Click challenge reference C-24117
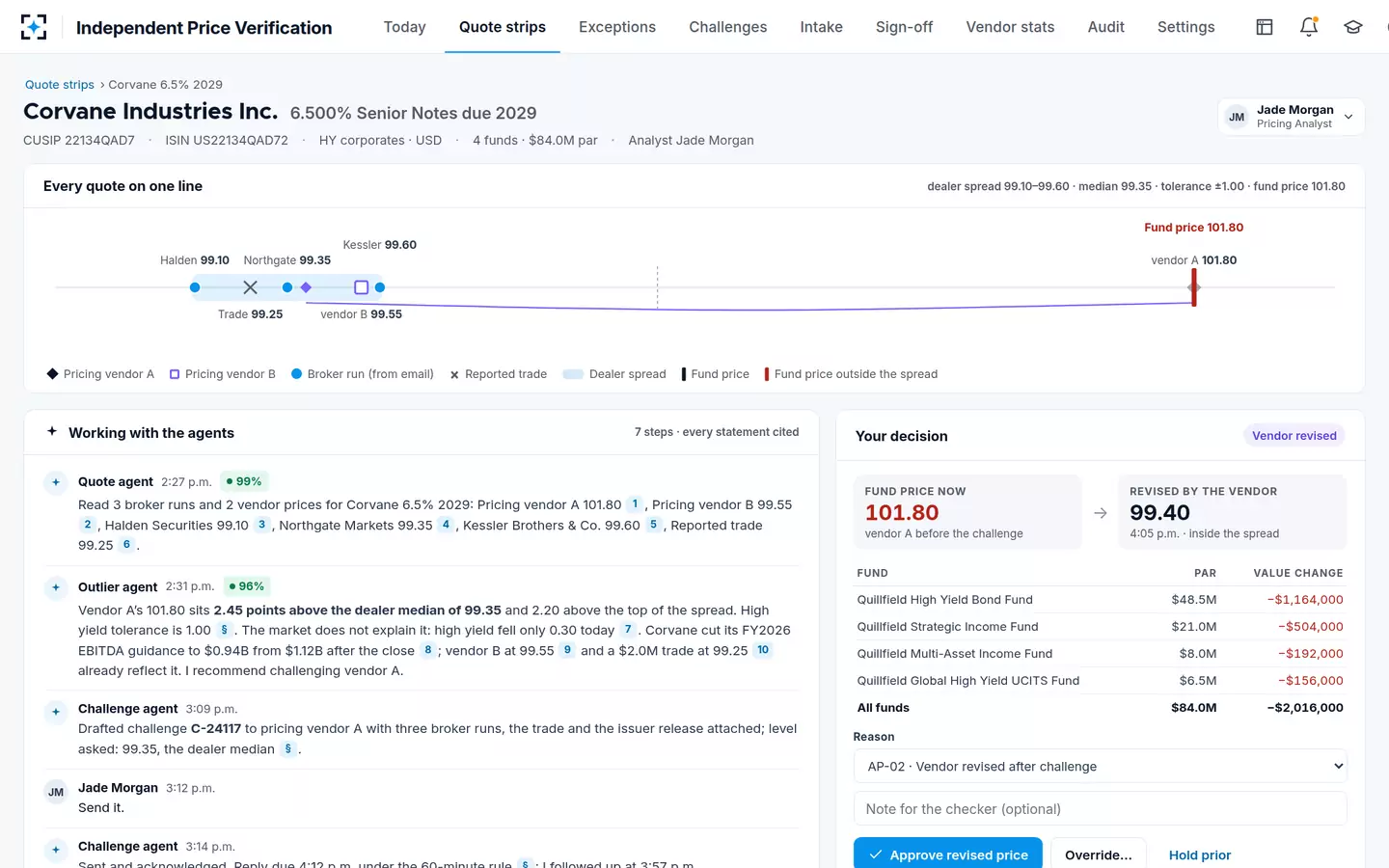This screenshot has width=1389, height=868. [x=216, y=729]
